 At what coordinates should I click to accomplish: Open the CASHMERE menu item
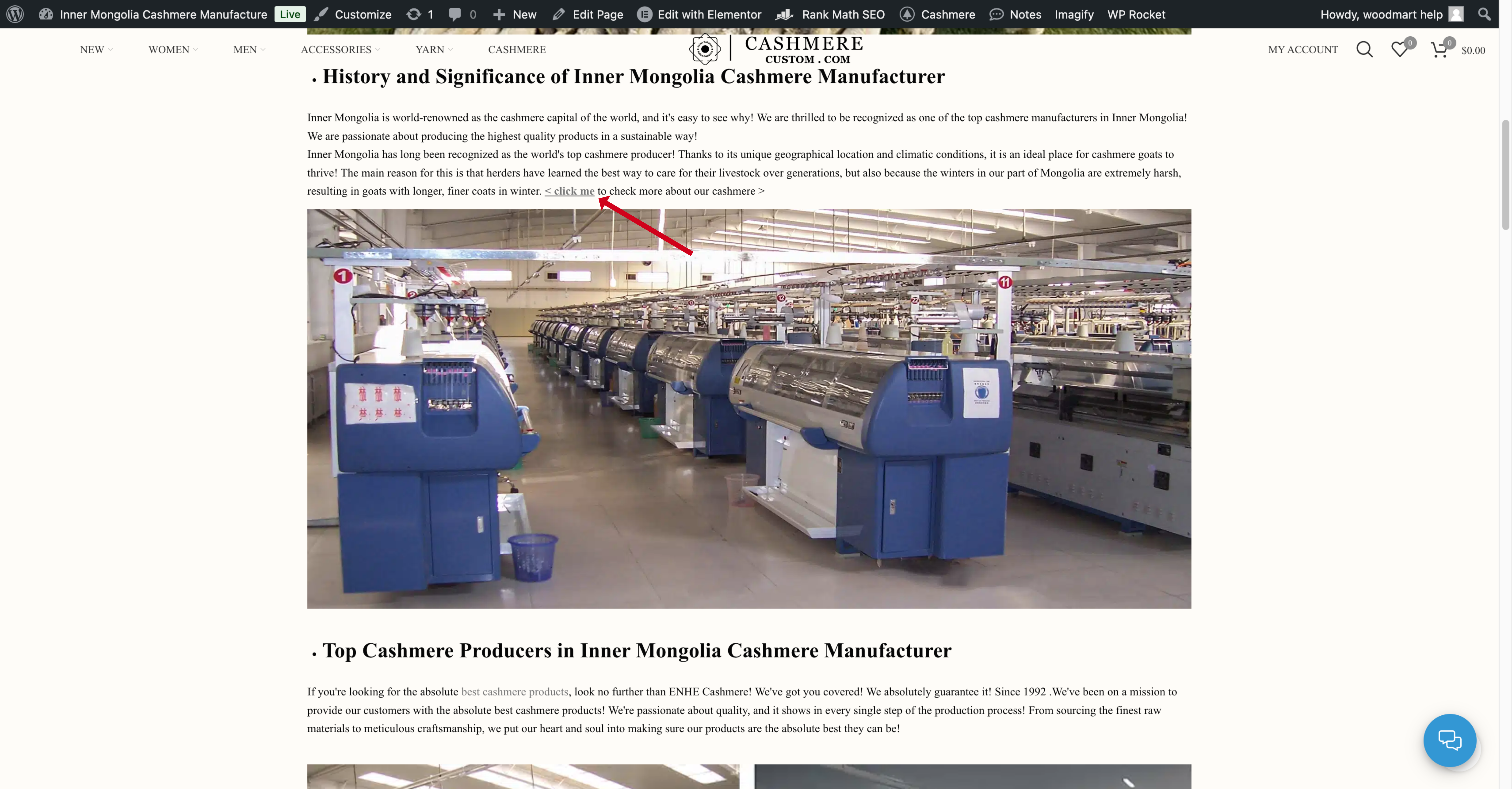[517, 50]
